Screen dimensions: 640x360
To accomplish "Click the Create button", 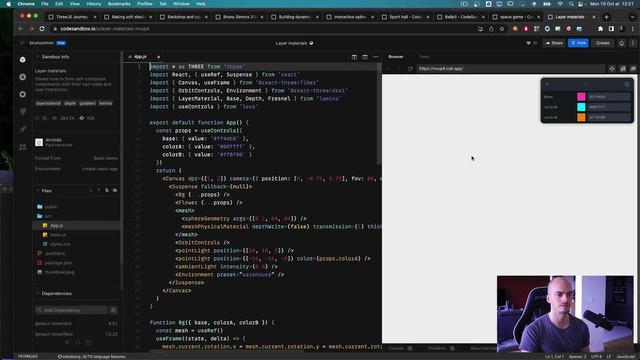I will click(x=602, y=43).
